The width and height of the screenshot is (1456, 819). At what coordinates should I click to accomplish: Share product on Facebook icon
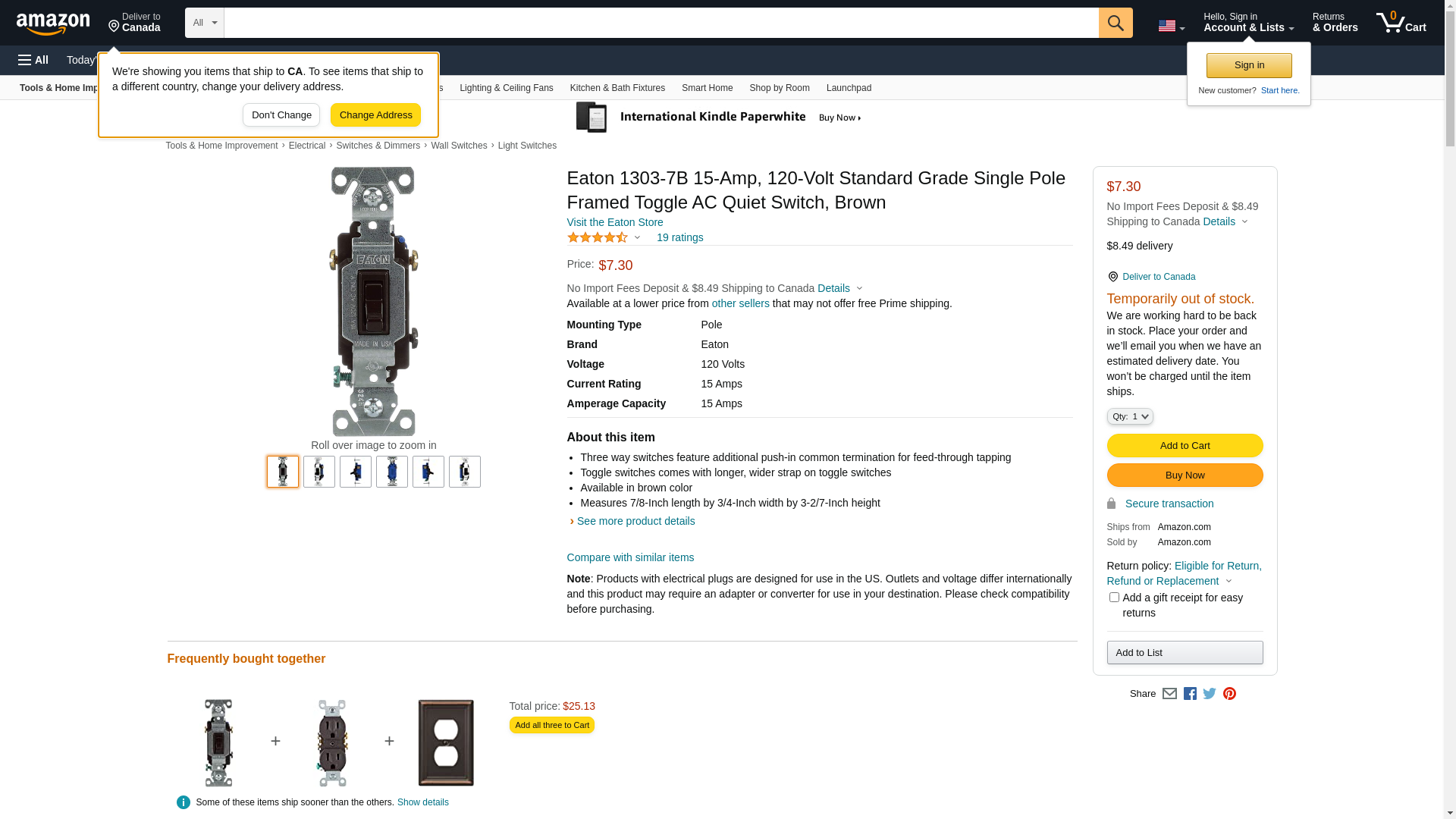pyautogui.click(x=1190, y=694)
